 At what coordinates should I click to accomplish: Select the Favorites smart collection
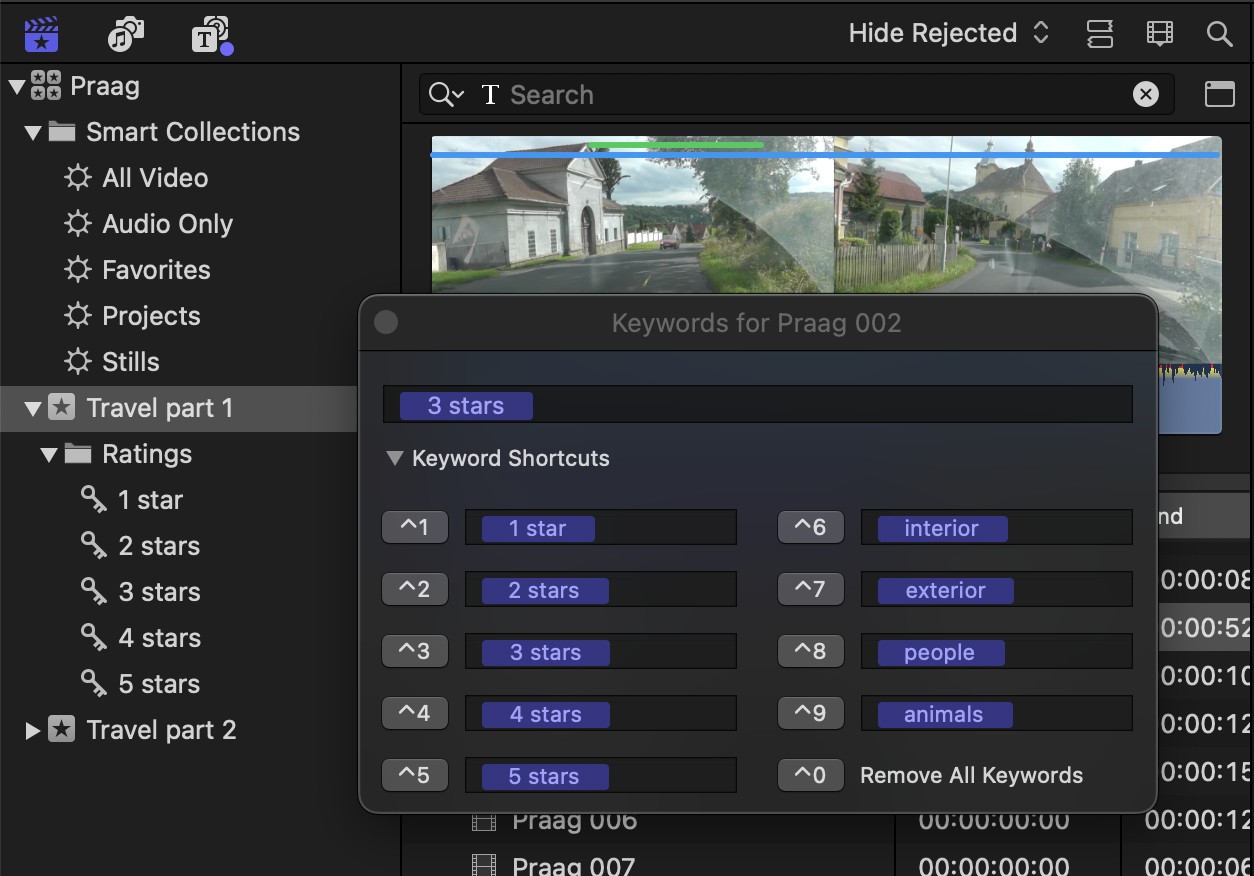156,270
